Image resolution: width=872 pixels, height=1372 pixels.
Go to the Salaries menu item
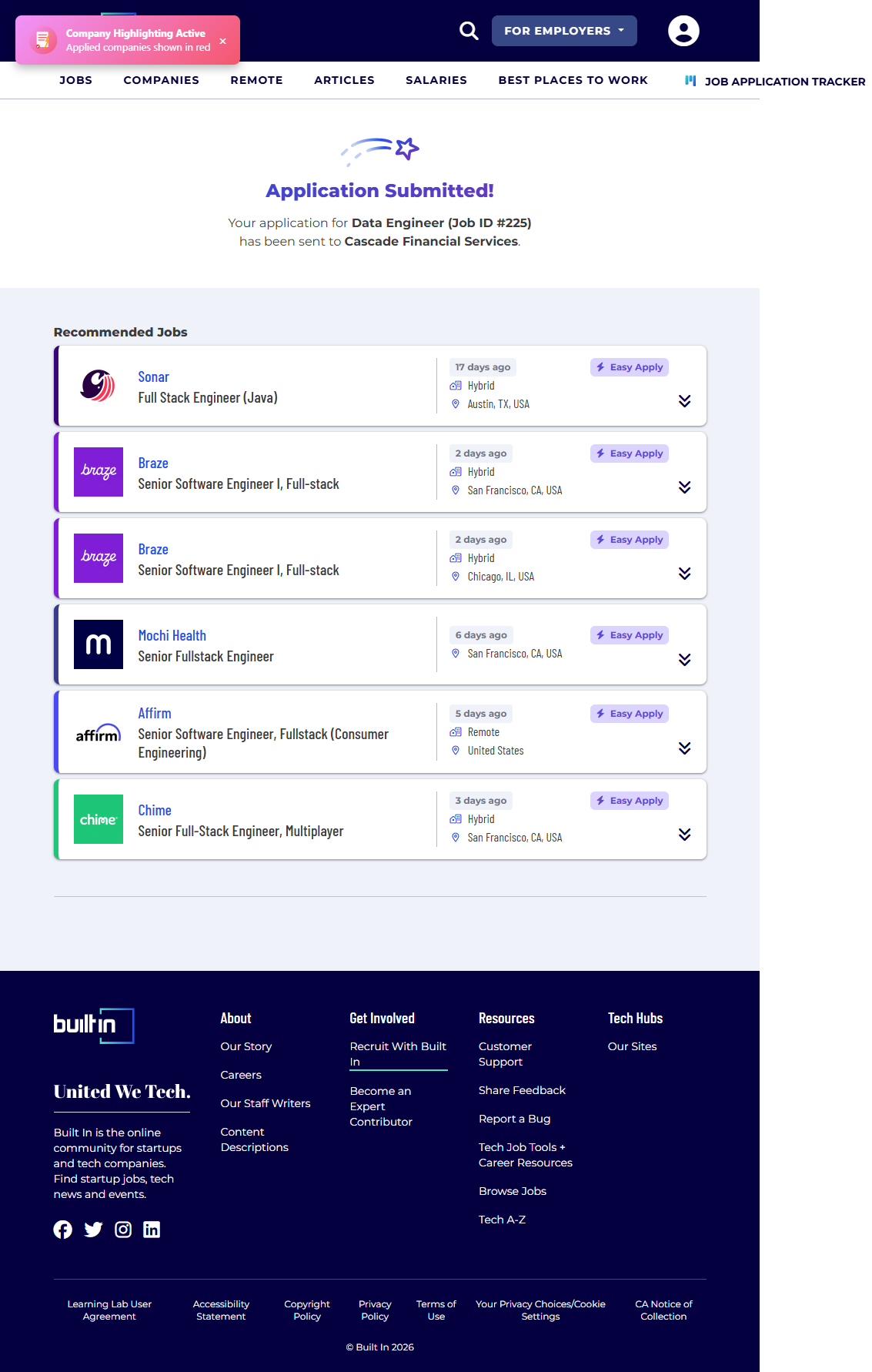pyautogui.click(x=436, y=80)
